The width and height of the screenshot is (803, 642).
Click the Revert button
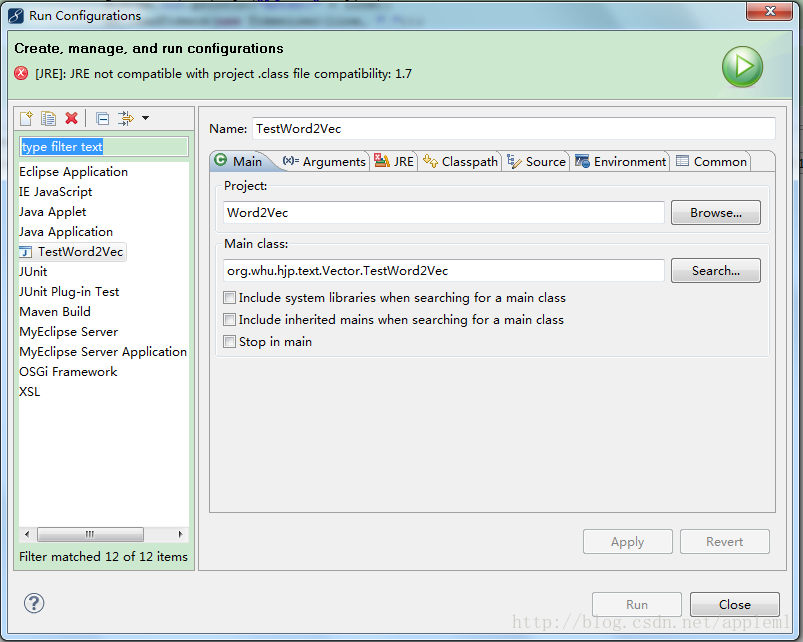tap(725, 542)
